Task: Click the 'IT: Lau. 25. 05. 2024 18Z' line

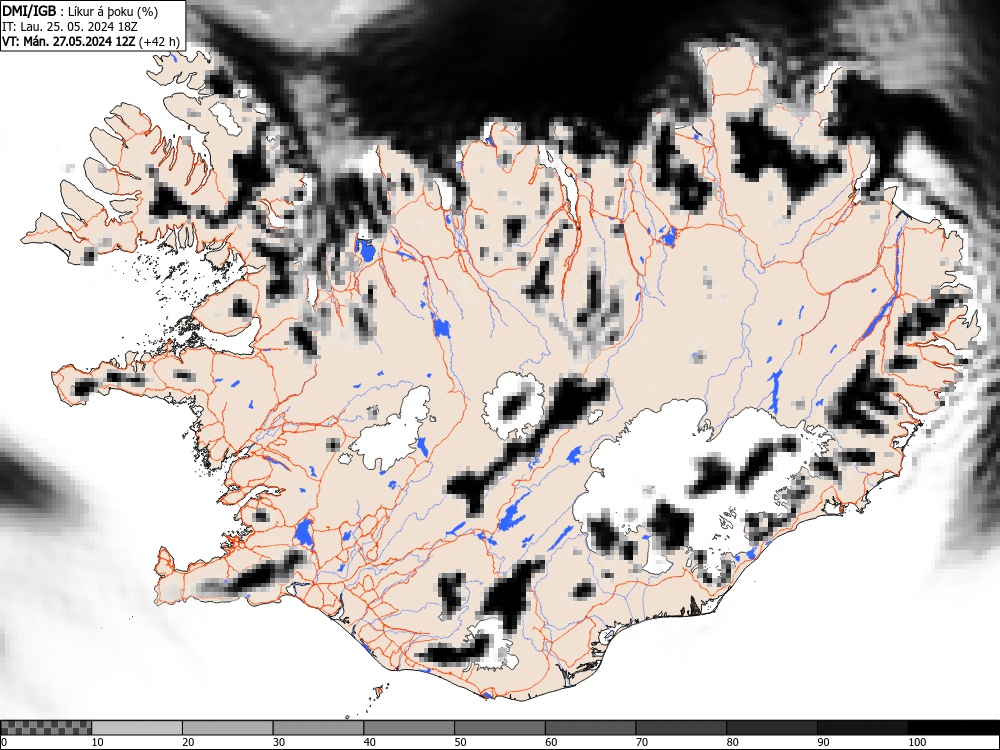Action: click(70, 27)
